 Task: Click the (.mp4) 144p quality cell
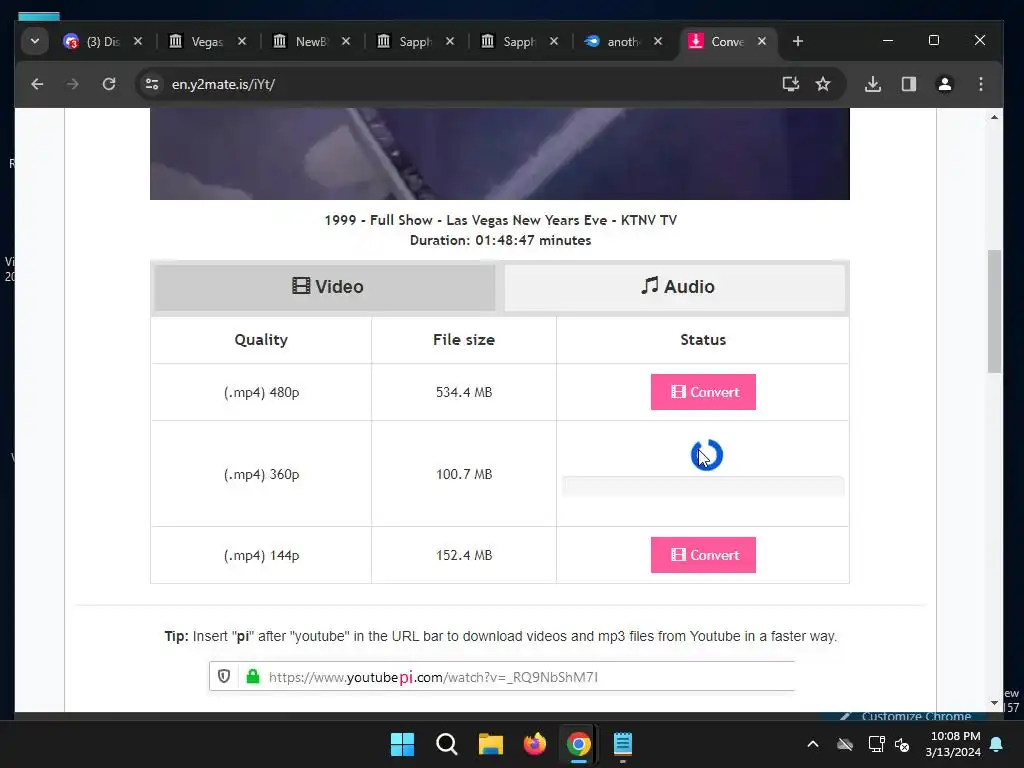pyautogui.click(x=261, y=555)
